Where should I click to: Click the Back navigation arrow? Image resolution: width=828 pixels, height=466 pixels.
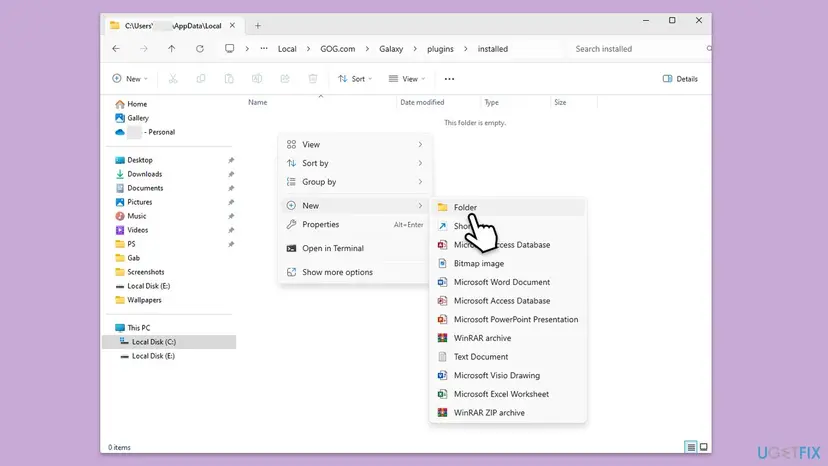(116, 49)
